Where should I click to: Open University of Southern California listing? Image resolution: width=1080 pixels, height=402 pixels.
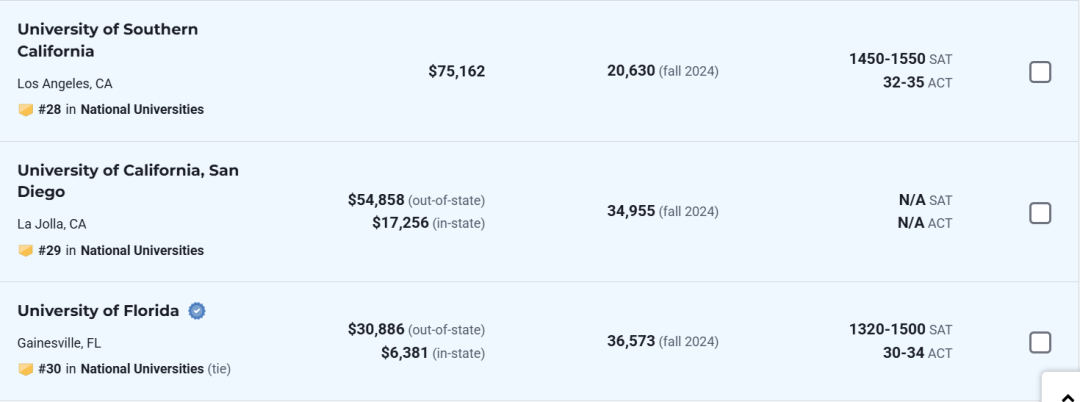point(107,40)
